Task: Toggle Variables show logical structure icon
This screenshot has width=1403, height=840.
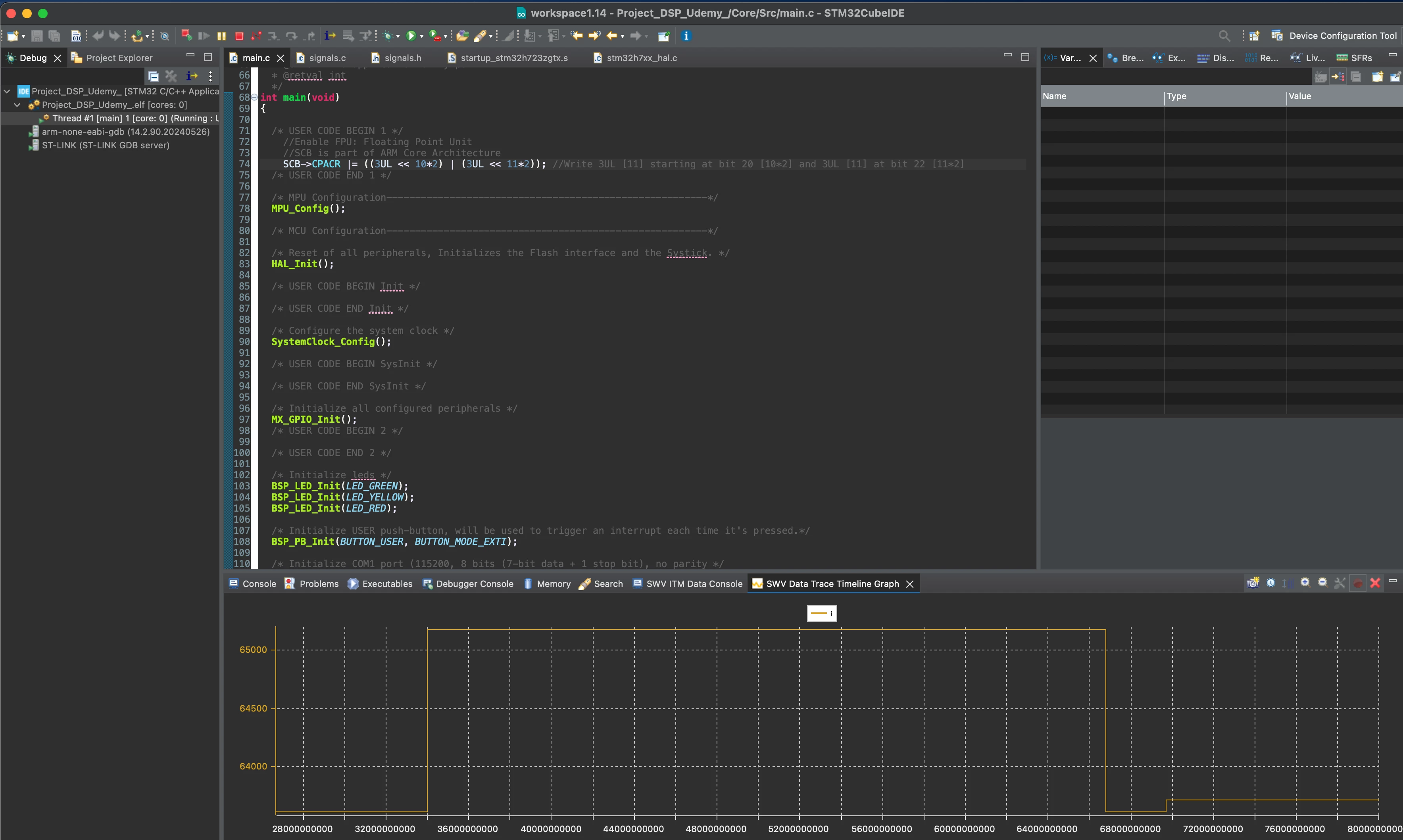Action: click(x=1338, y=77)
